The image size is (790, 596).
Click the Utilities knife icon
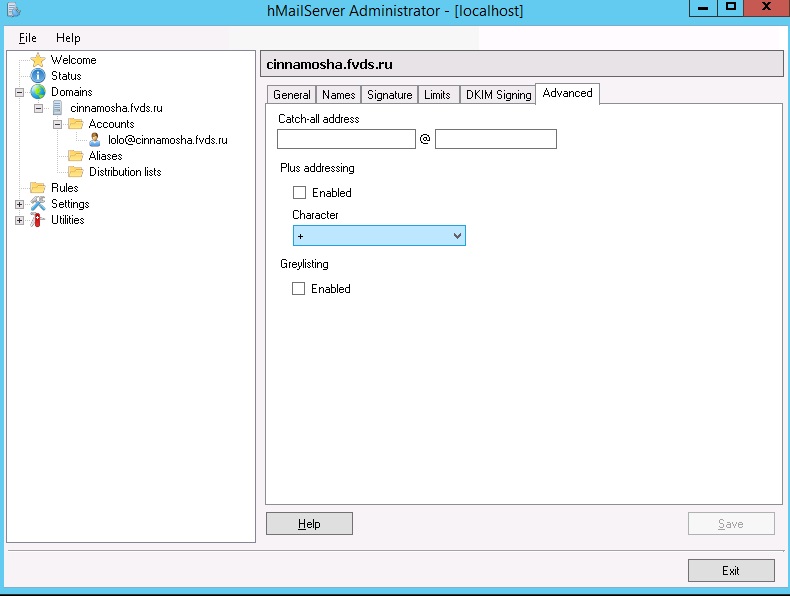[37, 220]
